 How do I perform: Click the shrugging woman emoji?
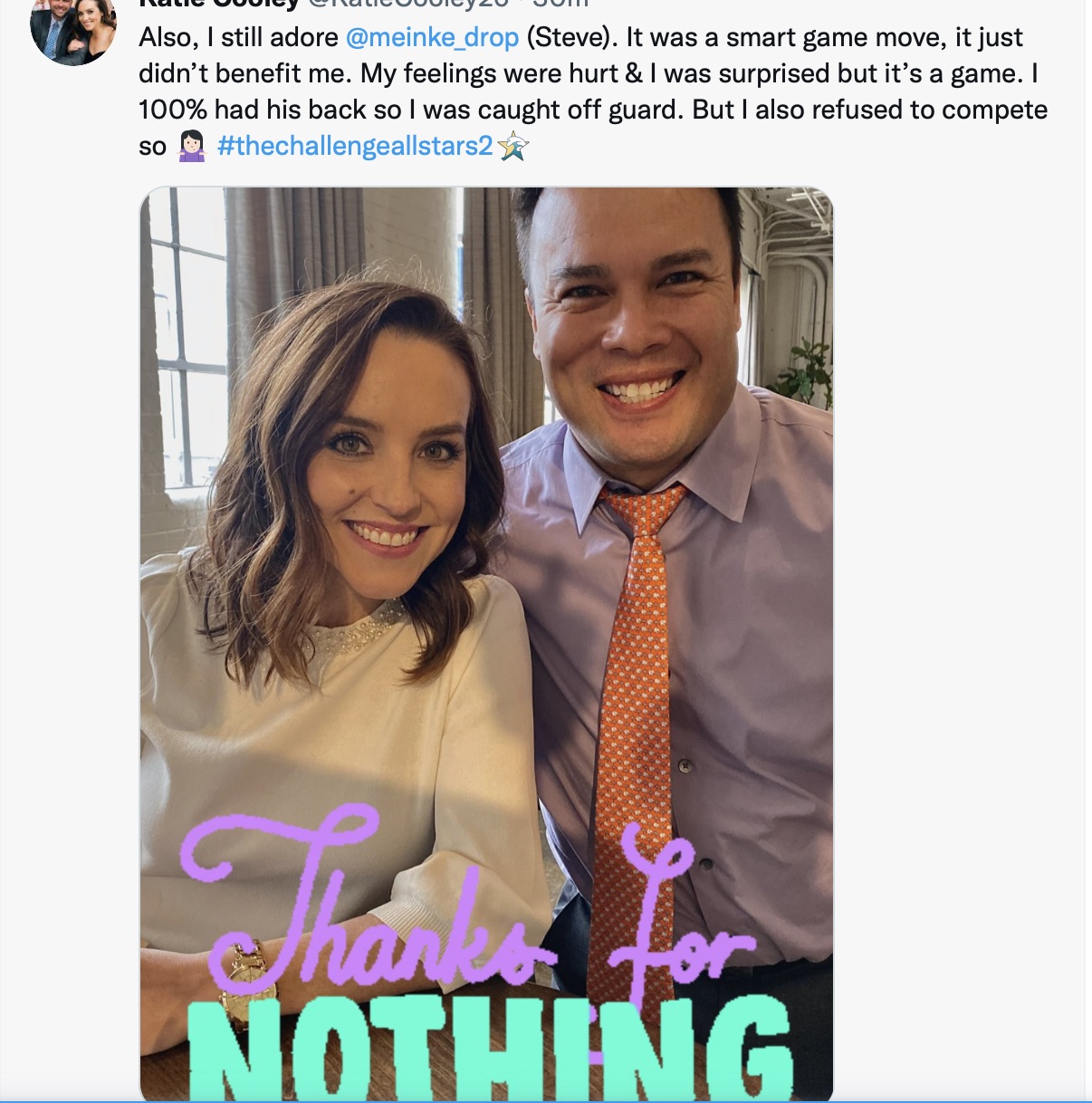191,146
